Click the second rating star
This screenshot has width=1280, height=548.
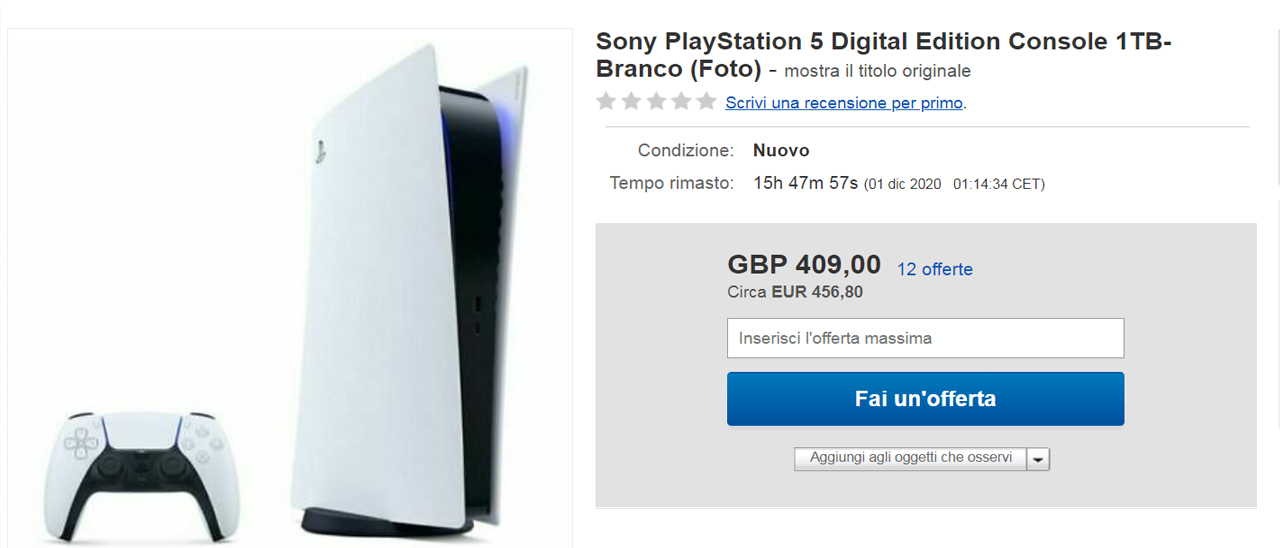(x=631, y=101)
